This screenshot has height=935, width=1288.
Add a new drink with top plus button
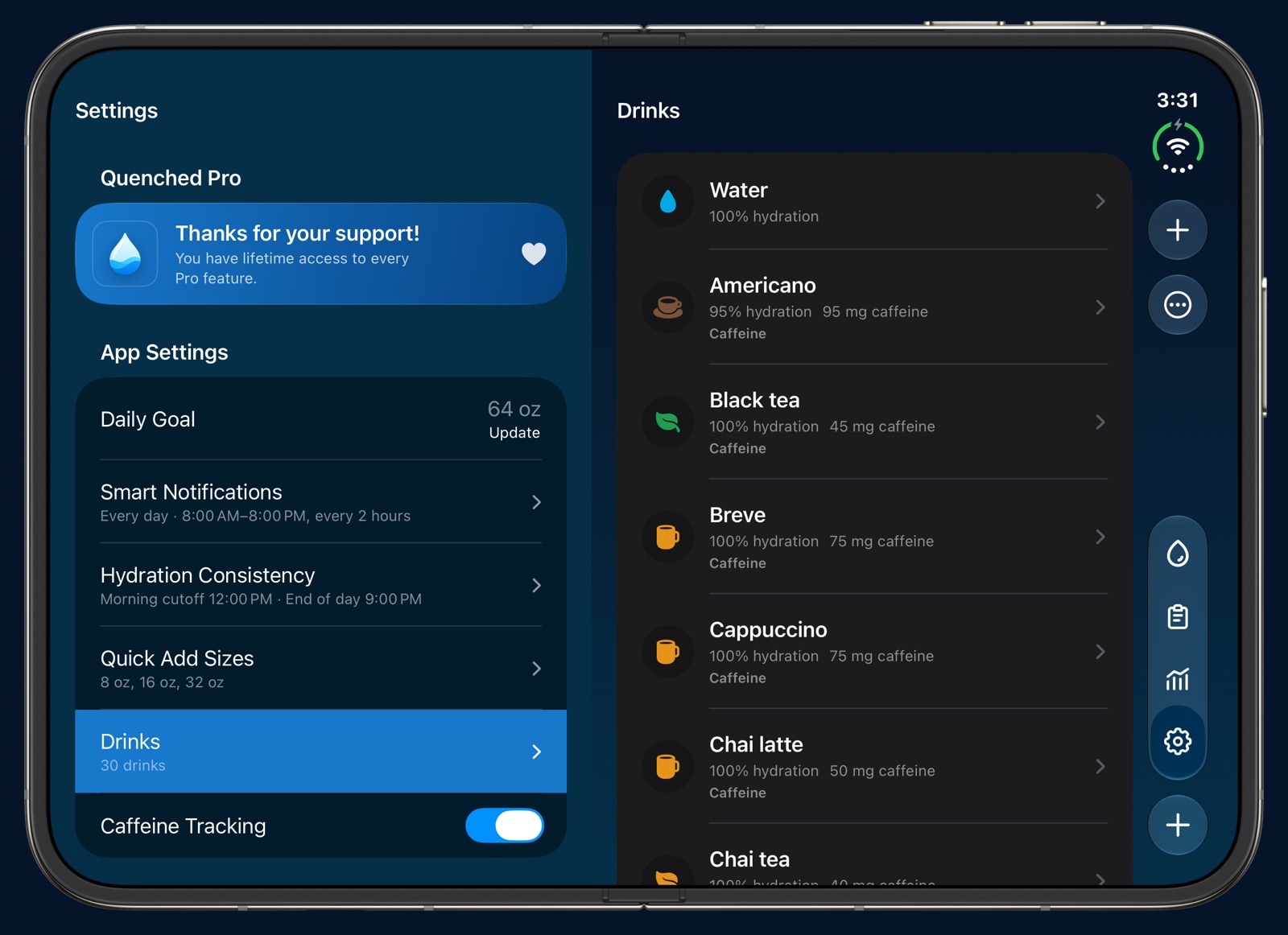pos(1177,230)
